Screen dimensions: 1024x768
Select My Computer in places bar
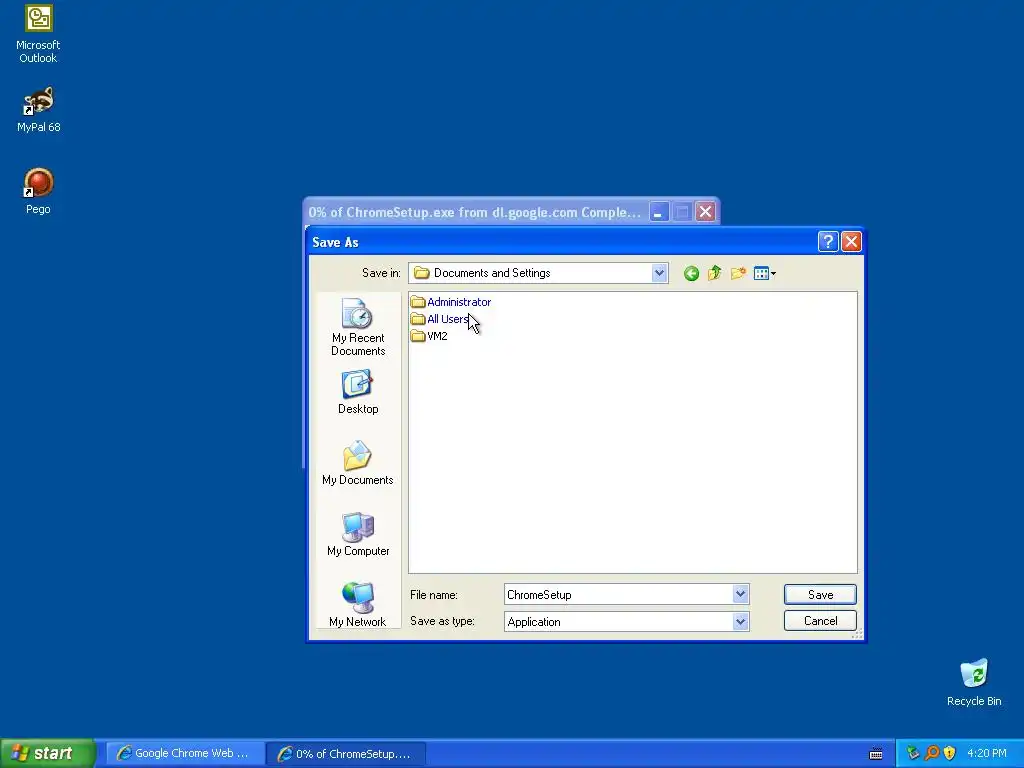coord(358,534)
